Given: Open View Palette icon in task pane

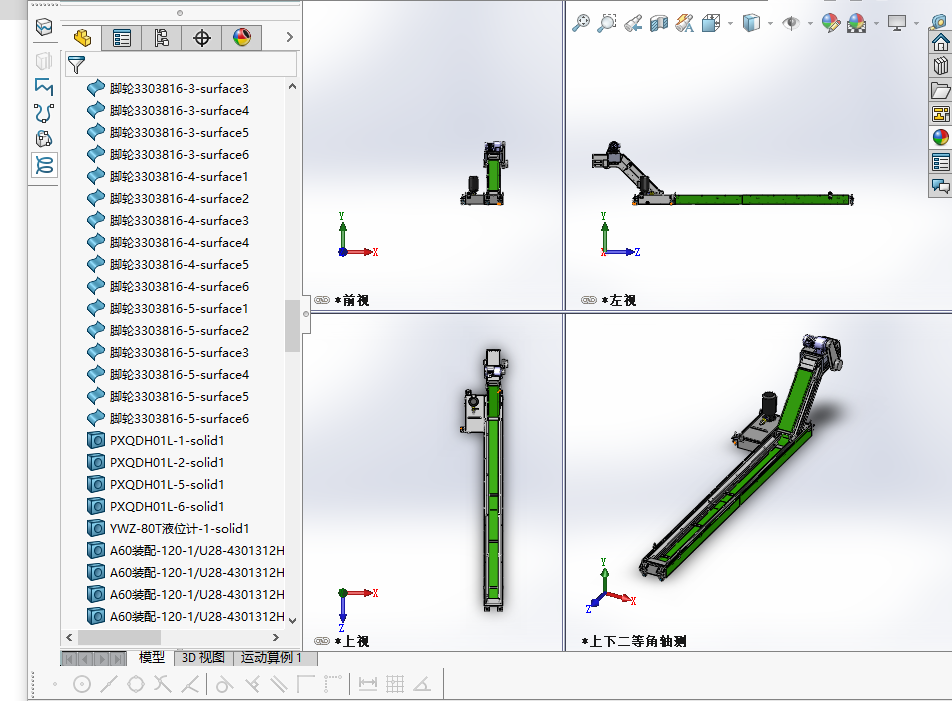Looking at the screenshot, I should (940, 113).
